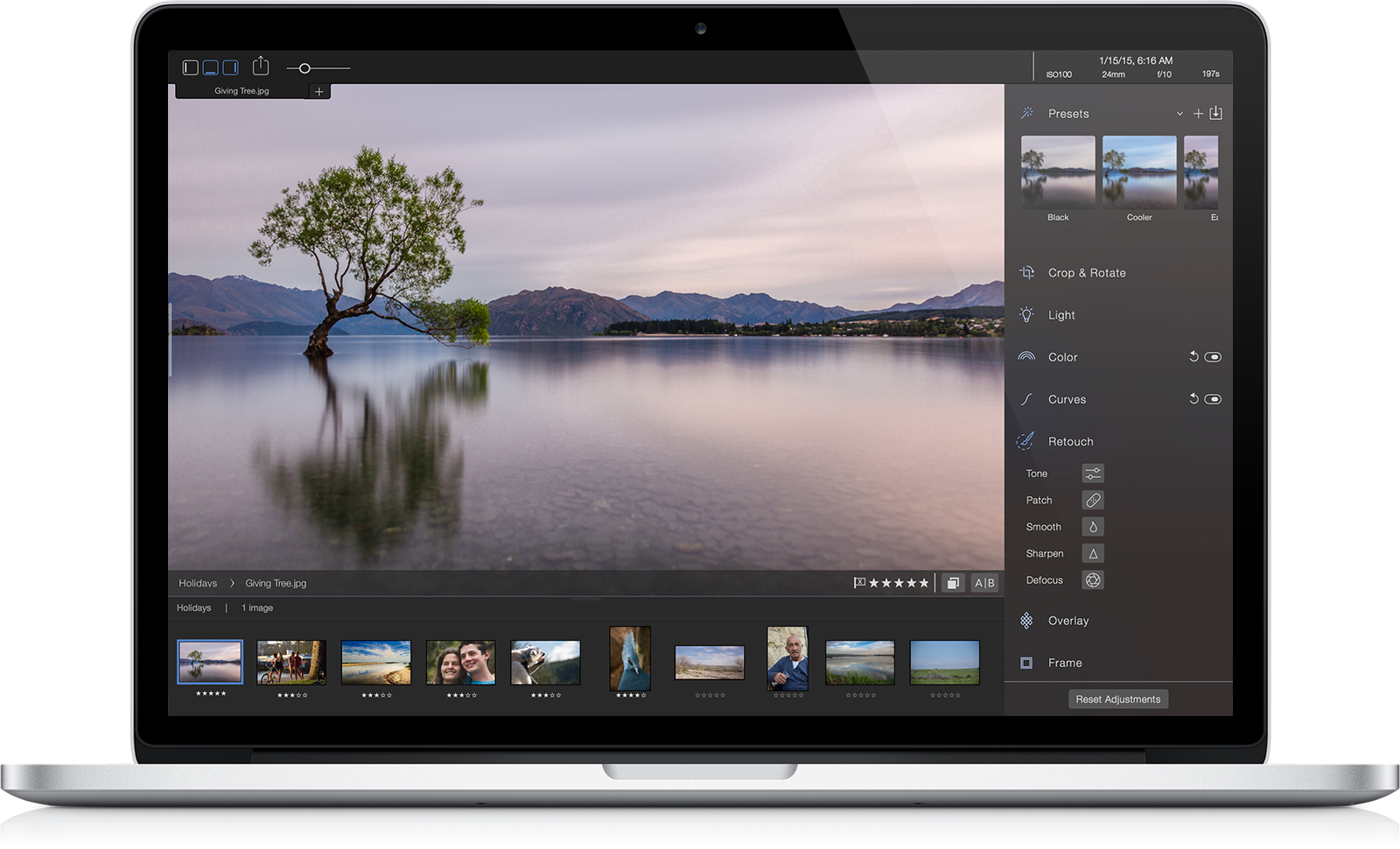Click the zoom slider handle

[x=304, y=68]
